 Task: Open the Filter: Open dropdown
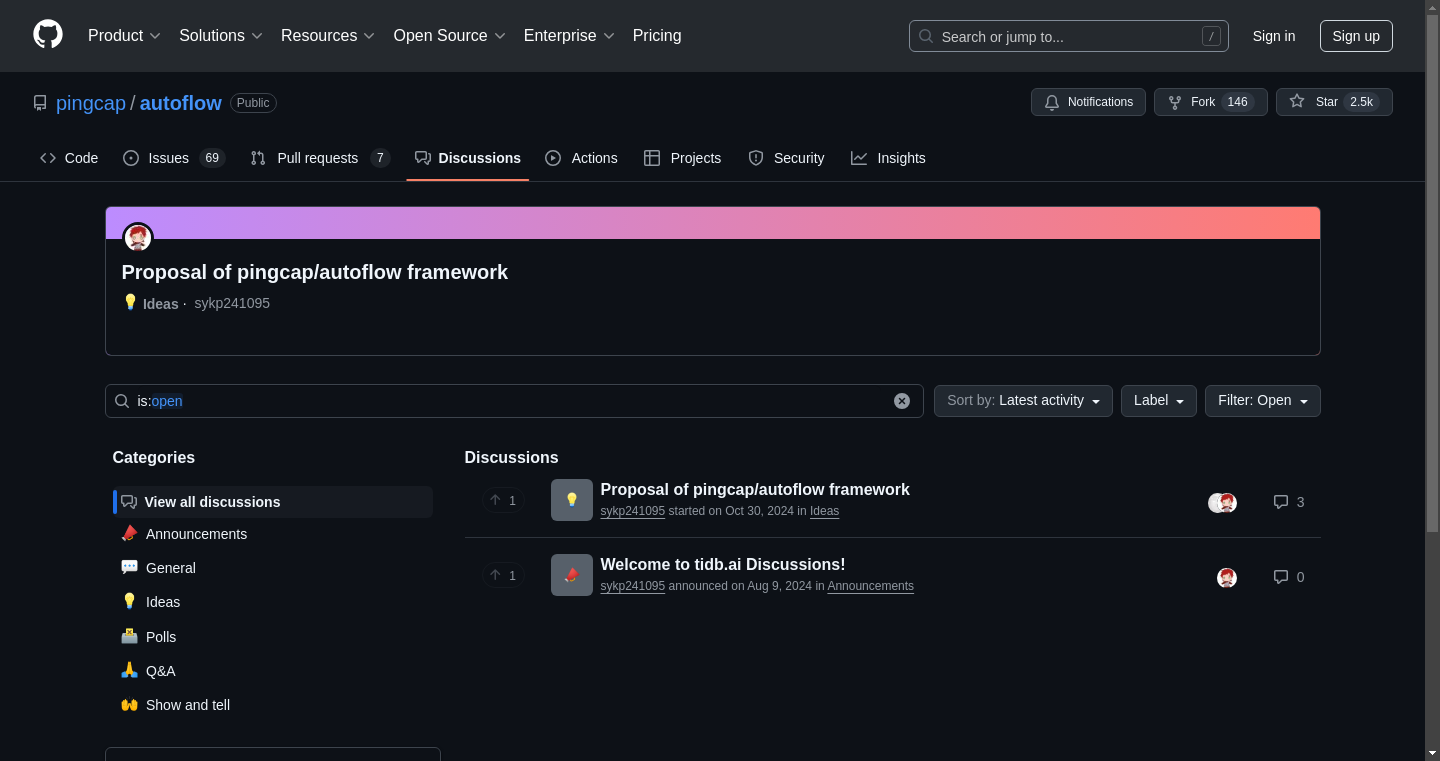1263,401
